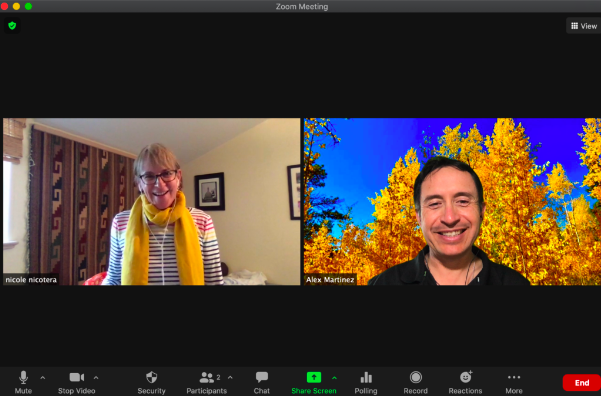Start Share Screen

(314, 382)
